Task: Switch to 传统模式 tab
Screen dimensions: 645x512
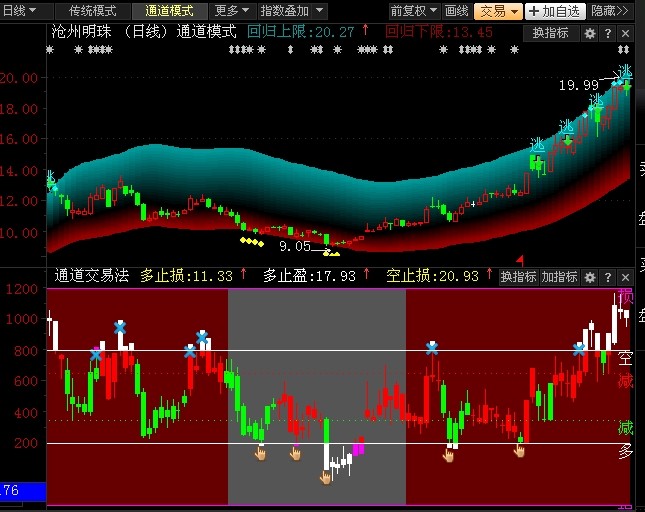Action: (x=93, y=11)
